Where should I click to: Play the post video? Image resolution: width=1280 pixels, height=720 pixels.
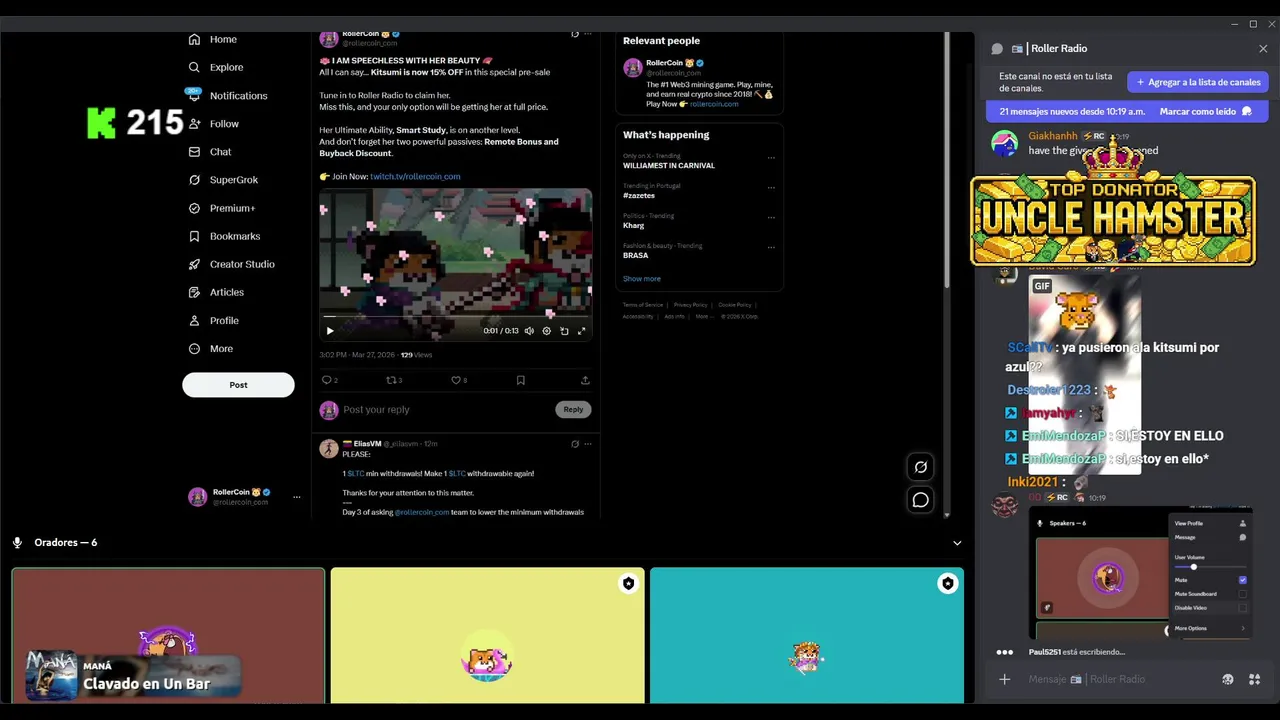(x=330, y=331)
